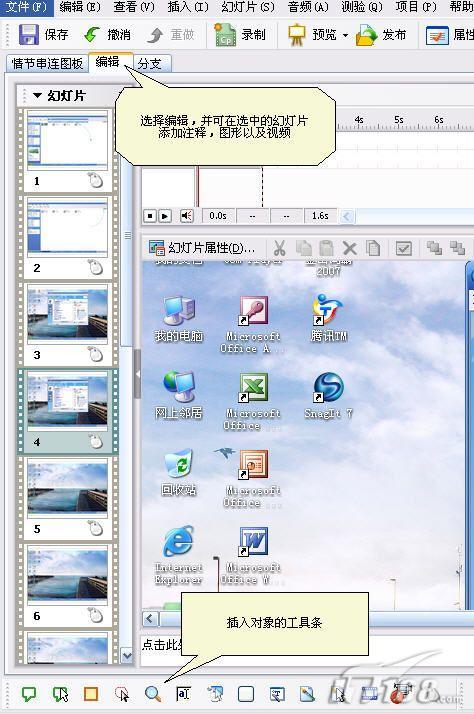Screen dimensions: 474x714
Task: Insert a click box object
Action: [122, 694]
